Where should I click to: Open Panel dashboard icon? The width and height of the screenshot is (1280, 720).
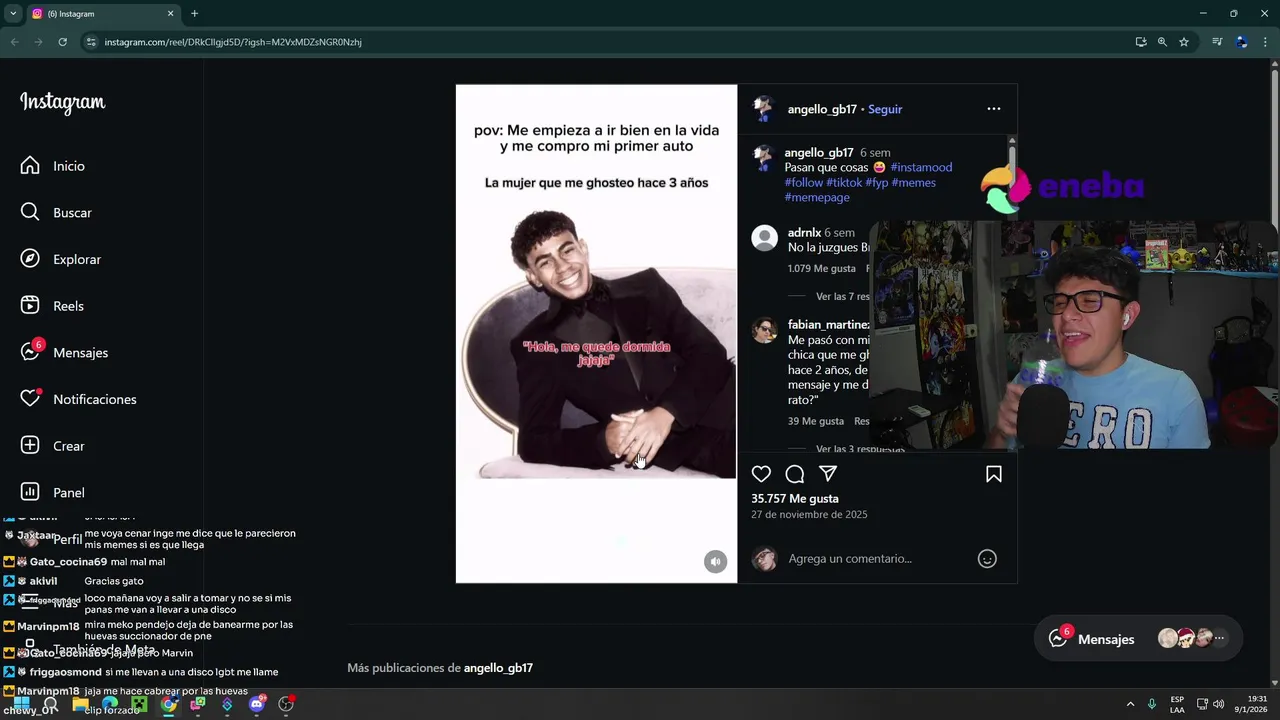(x=30, y=492)
